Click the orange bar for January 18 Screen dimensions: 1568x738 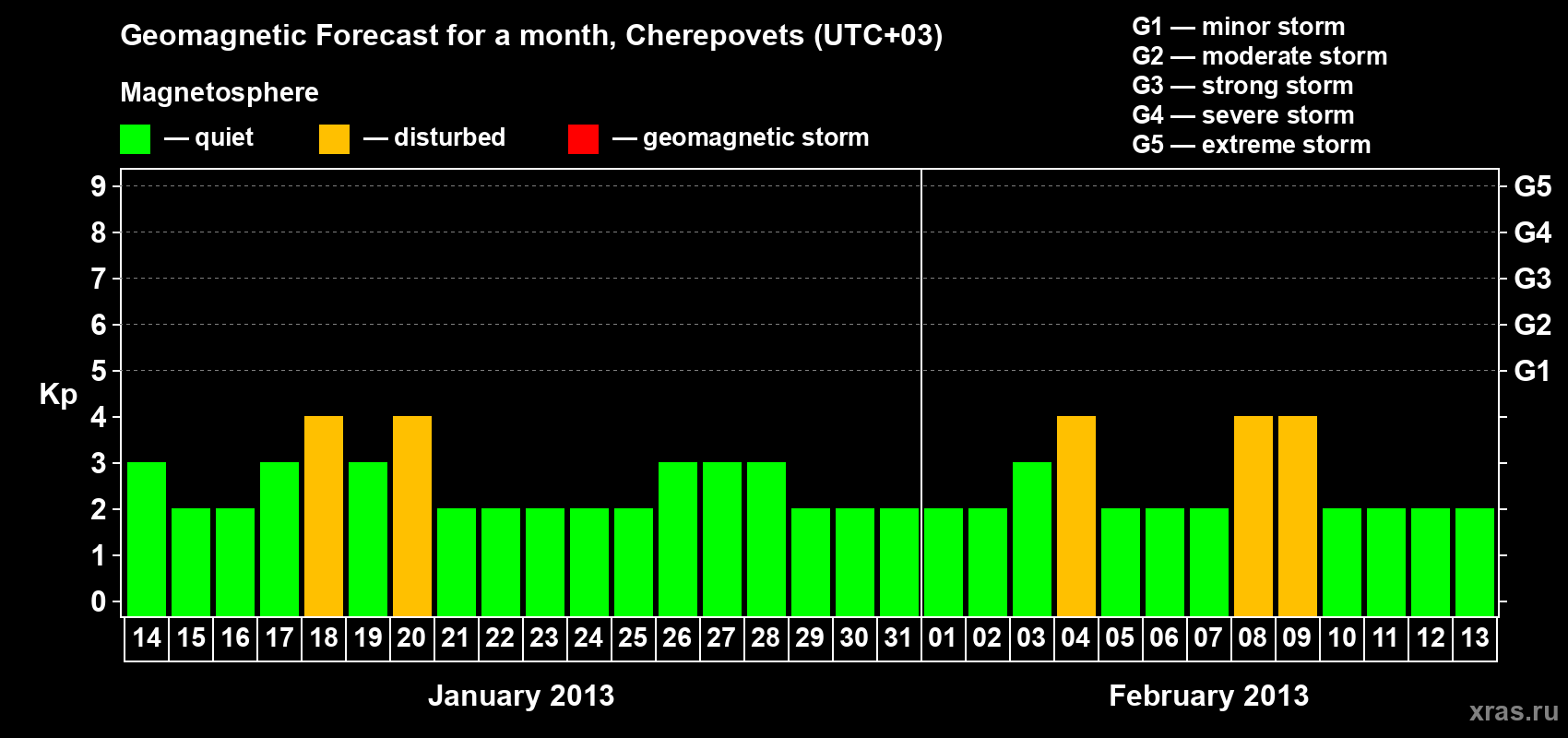324,516
